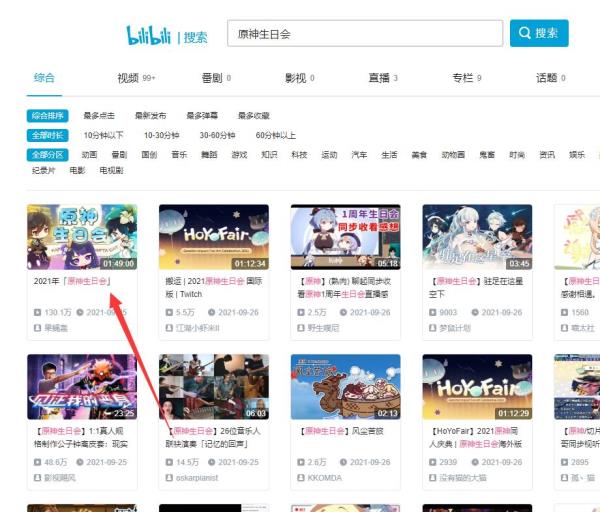Viewport: 600px width, 512px height.
Task: Filter duration to 60分钟以上
Action: click(276, 135)
